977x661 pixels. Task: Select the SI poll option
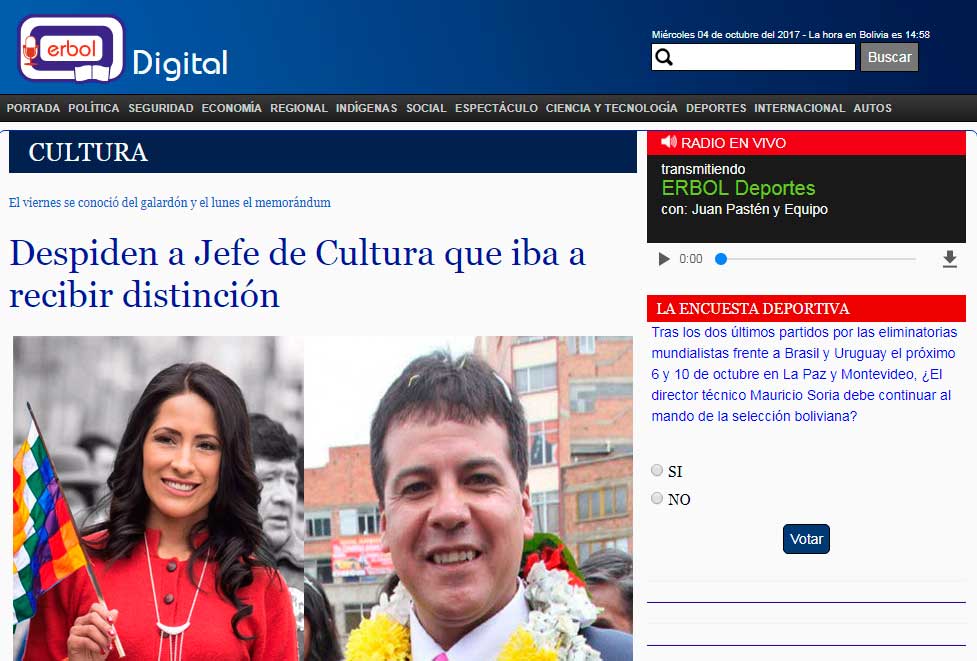point(657,470)
